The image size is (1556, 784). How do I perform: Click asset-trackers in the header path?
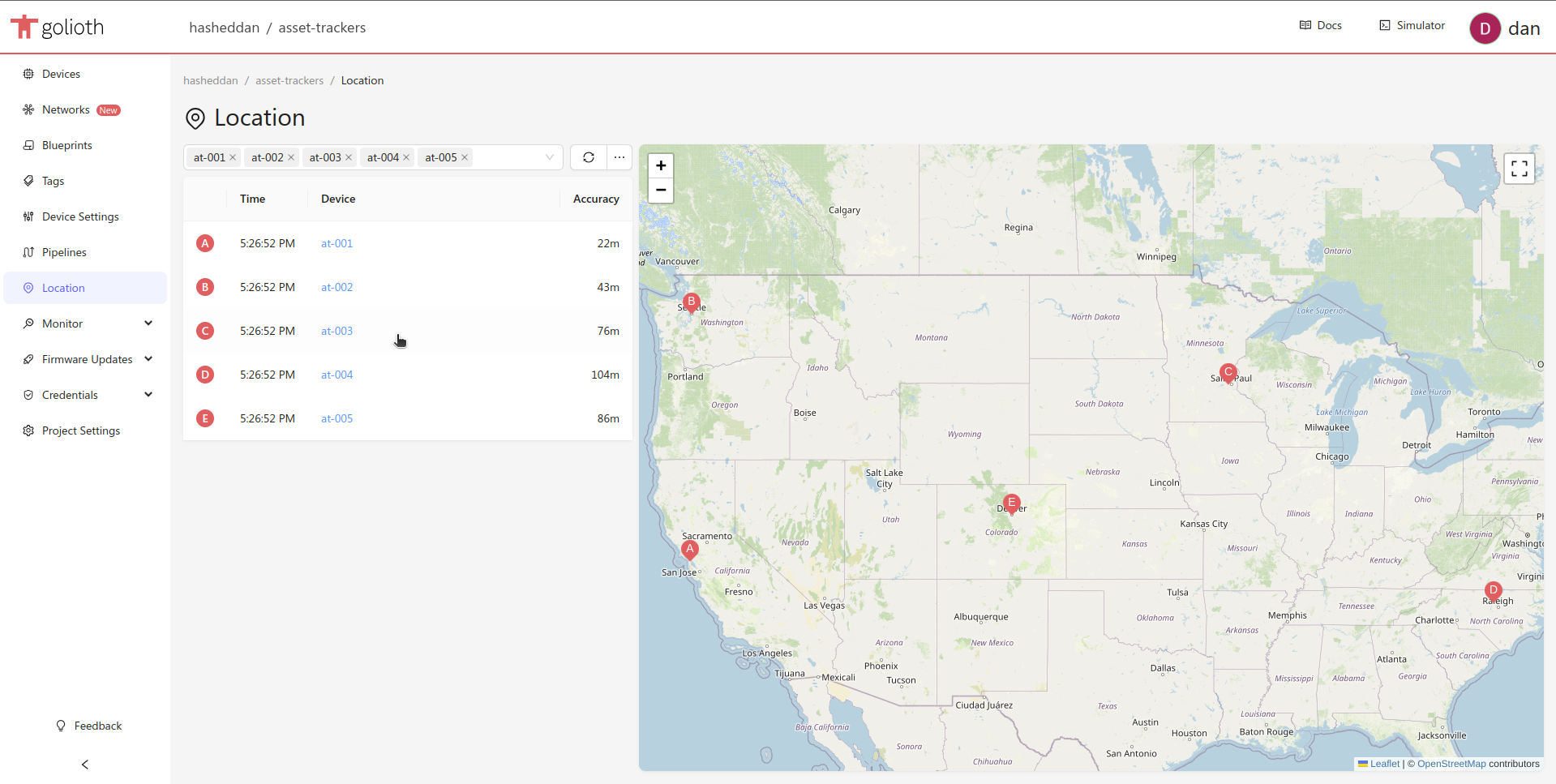tap(322, 28)
